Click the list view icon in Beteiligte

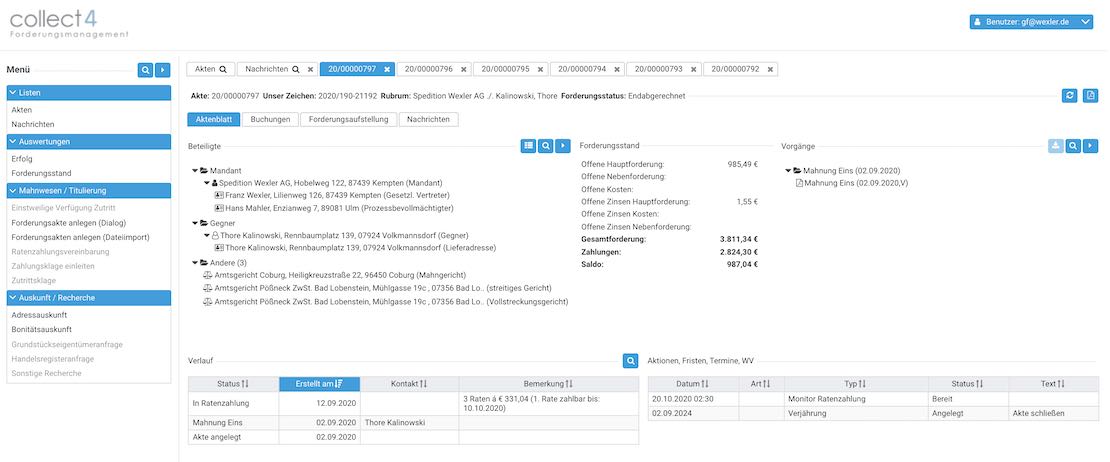point(528,146)
